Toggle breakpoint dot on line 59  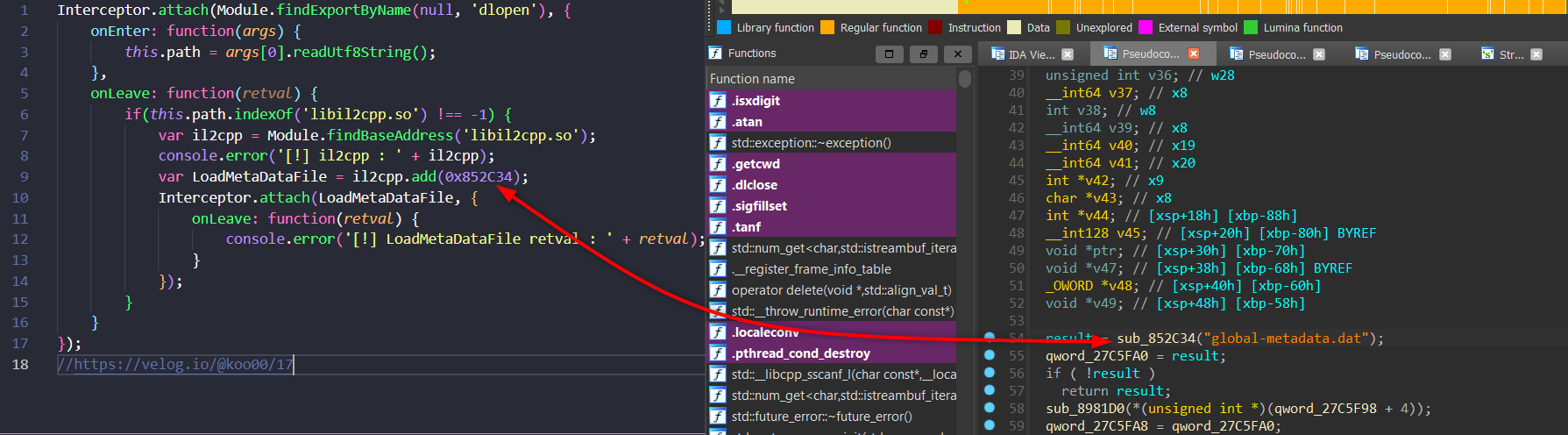[990, 425]
